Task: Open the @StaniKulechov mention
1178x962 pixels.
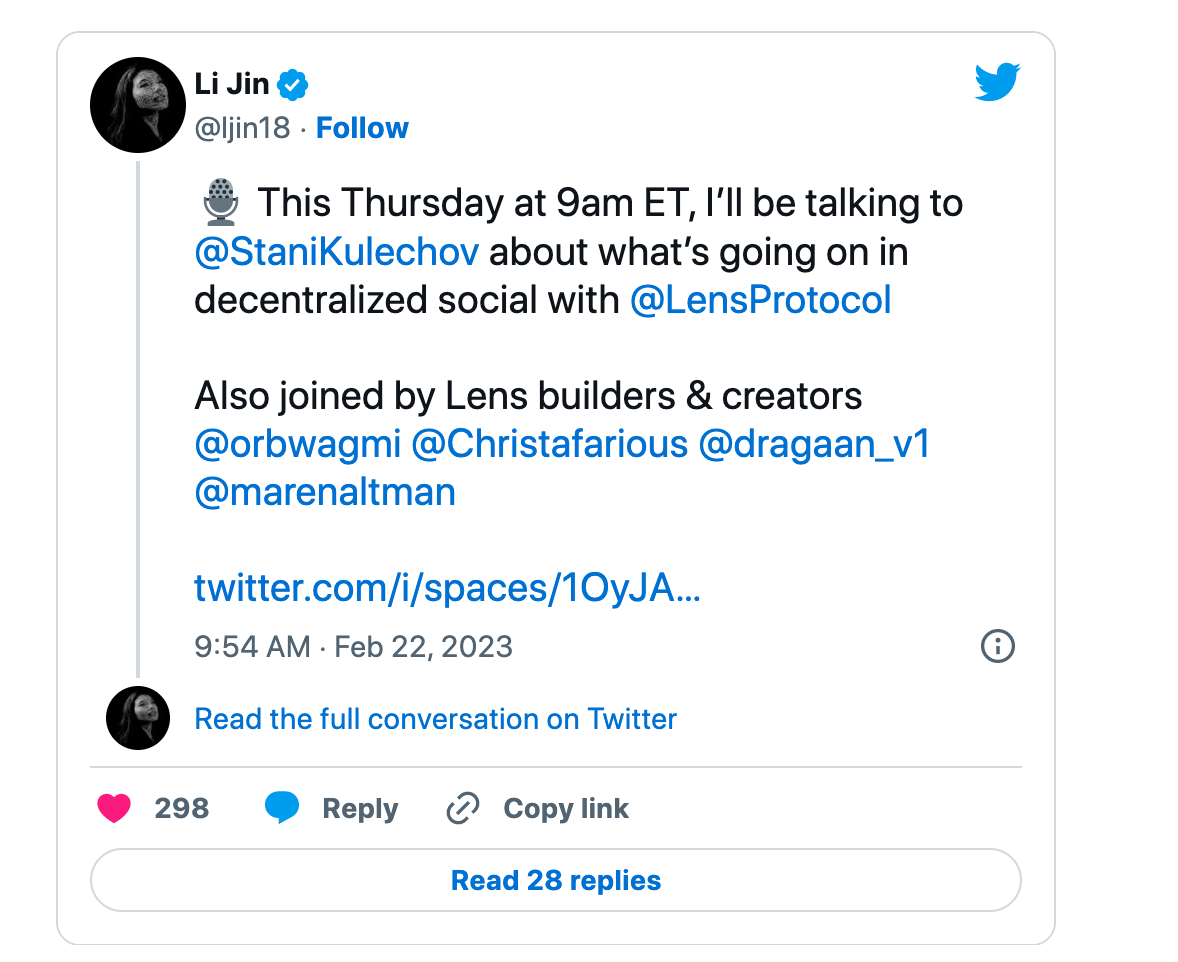Action: (x=337, y=252)
